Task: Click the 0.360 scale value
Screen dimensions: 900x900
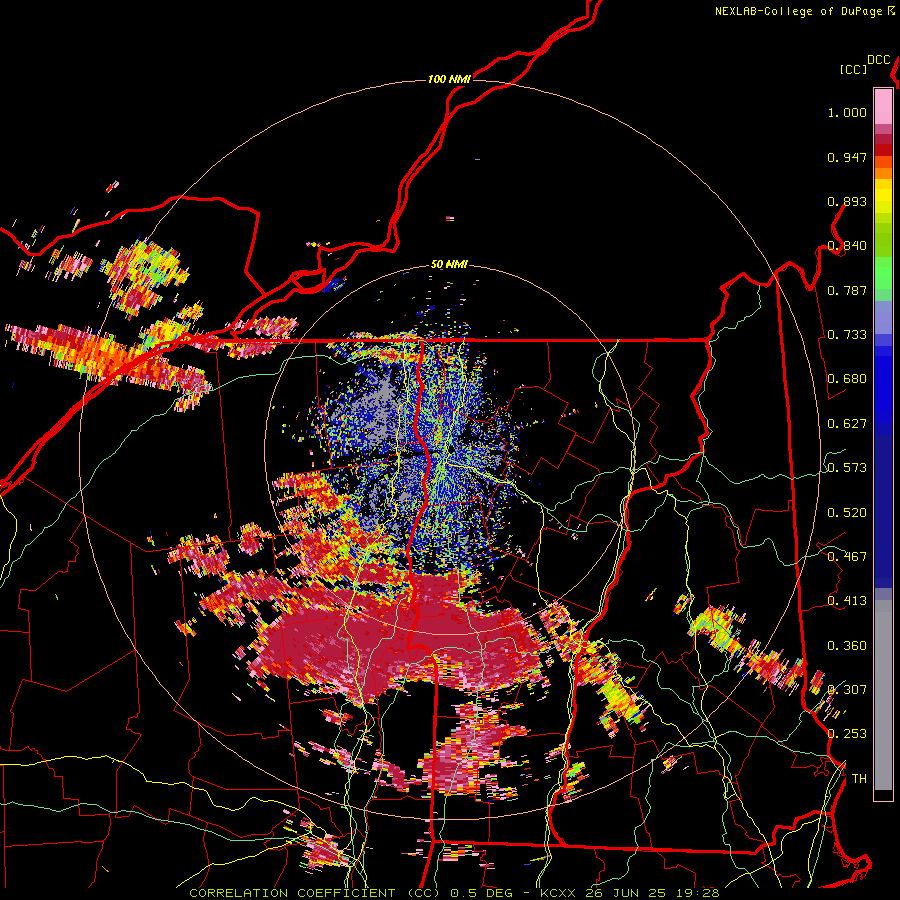Action: [847, 646]
